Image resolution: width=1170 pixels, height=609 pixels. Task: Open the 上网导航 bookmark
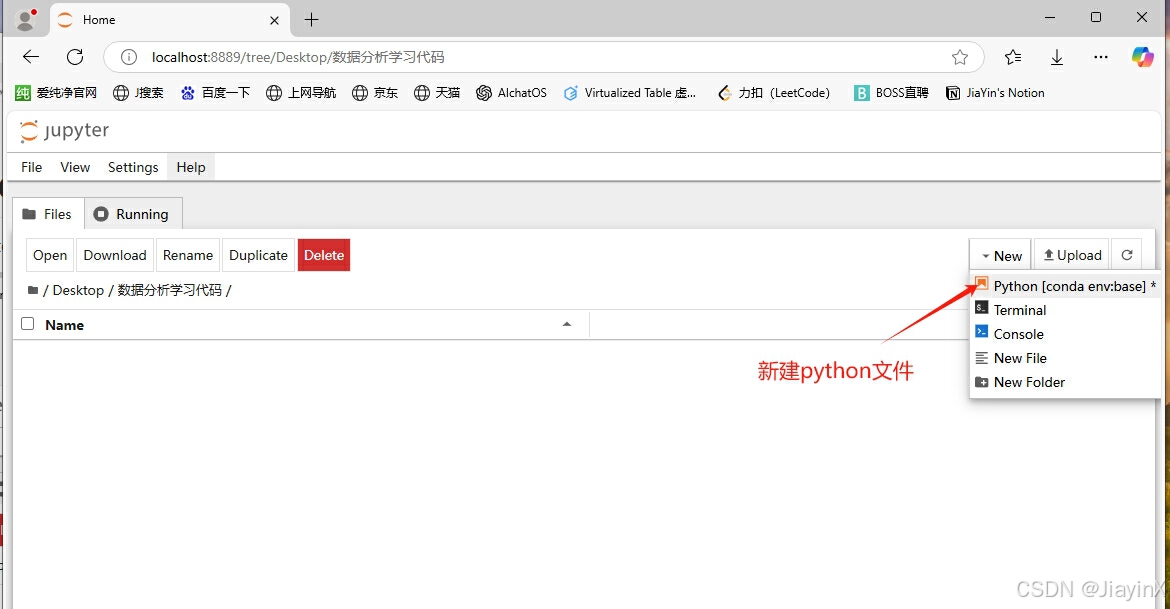pyautogui.click(x=301, y=93)
